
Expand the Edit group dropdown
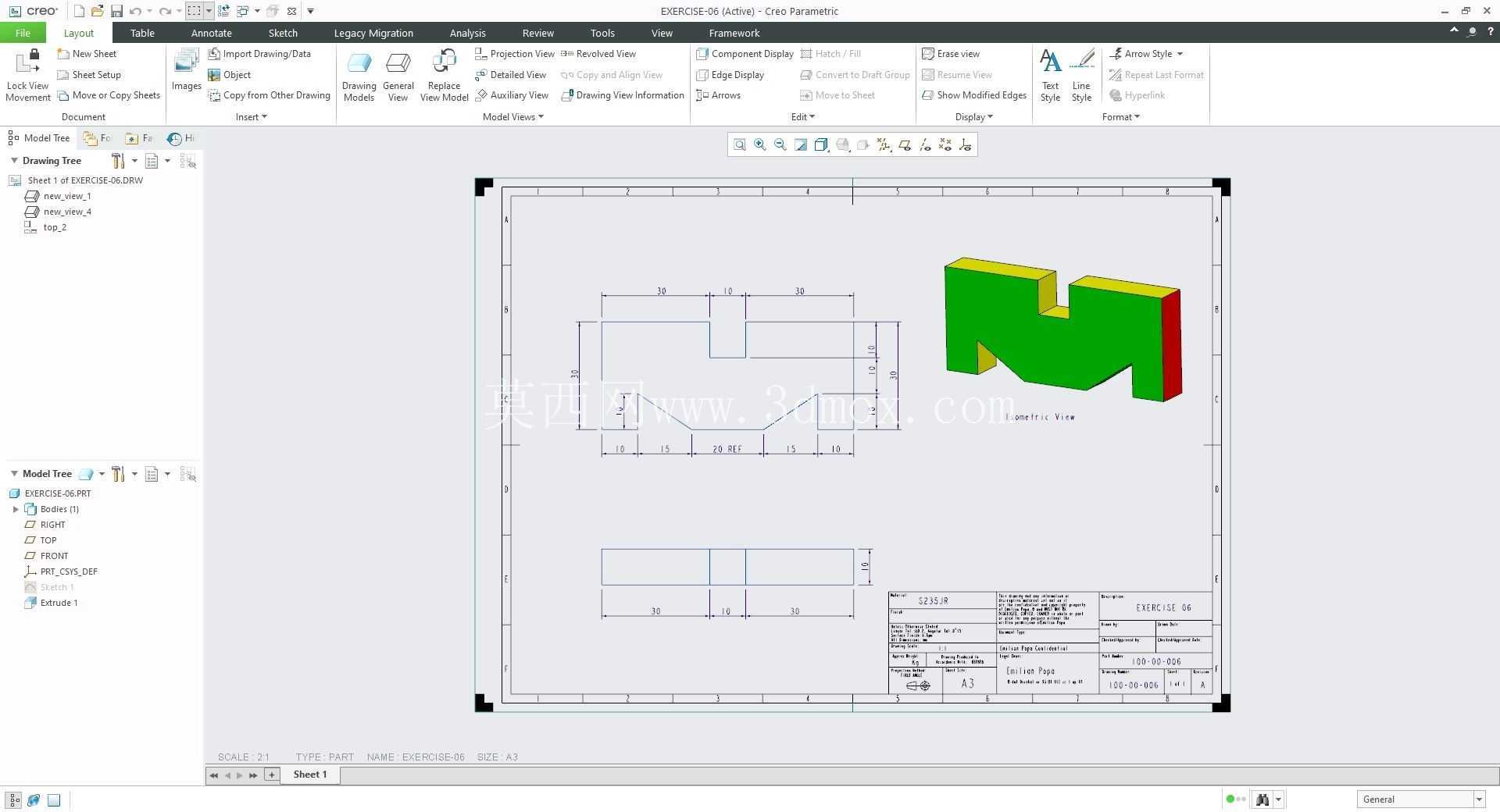pyautogui.click(x=802, y=117)
